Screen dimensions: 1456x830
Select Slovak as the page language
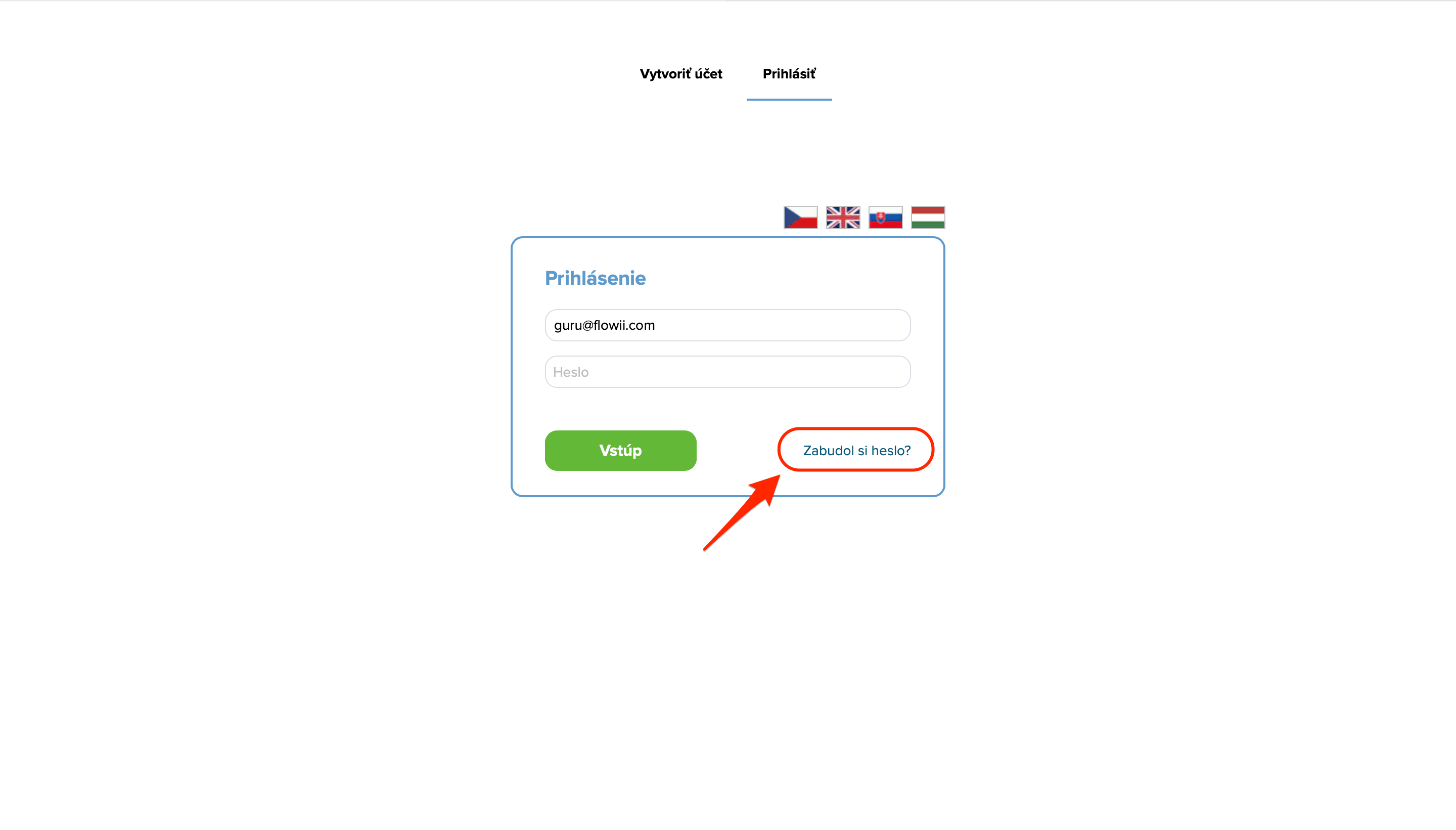885,217
